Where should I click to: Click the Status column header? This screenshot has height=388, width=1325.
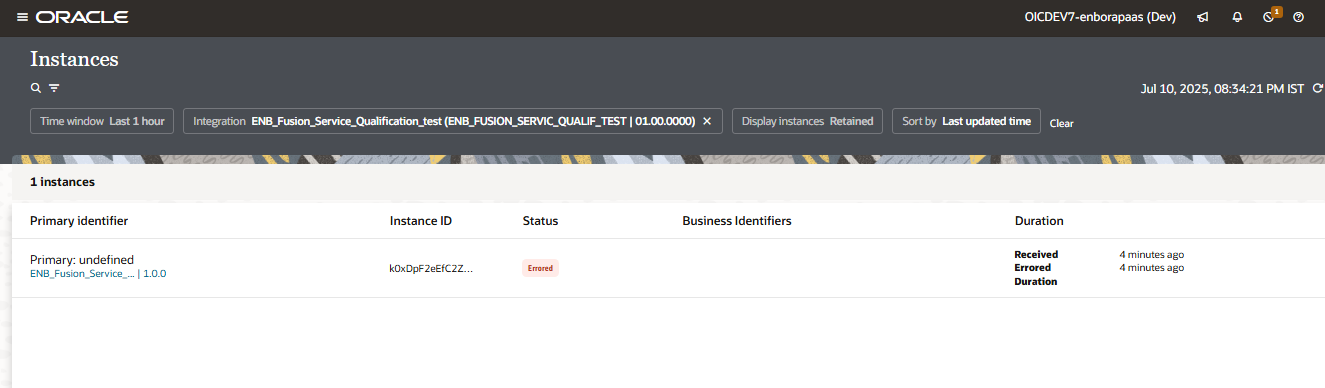point(540,220)
